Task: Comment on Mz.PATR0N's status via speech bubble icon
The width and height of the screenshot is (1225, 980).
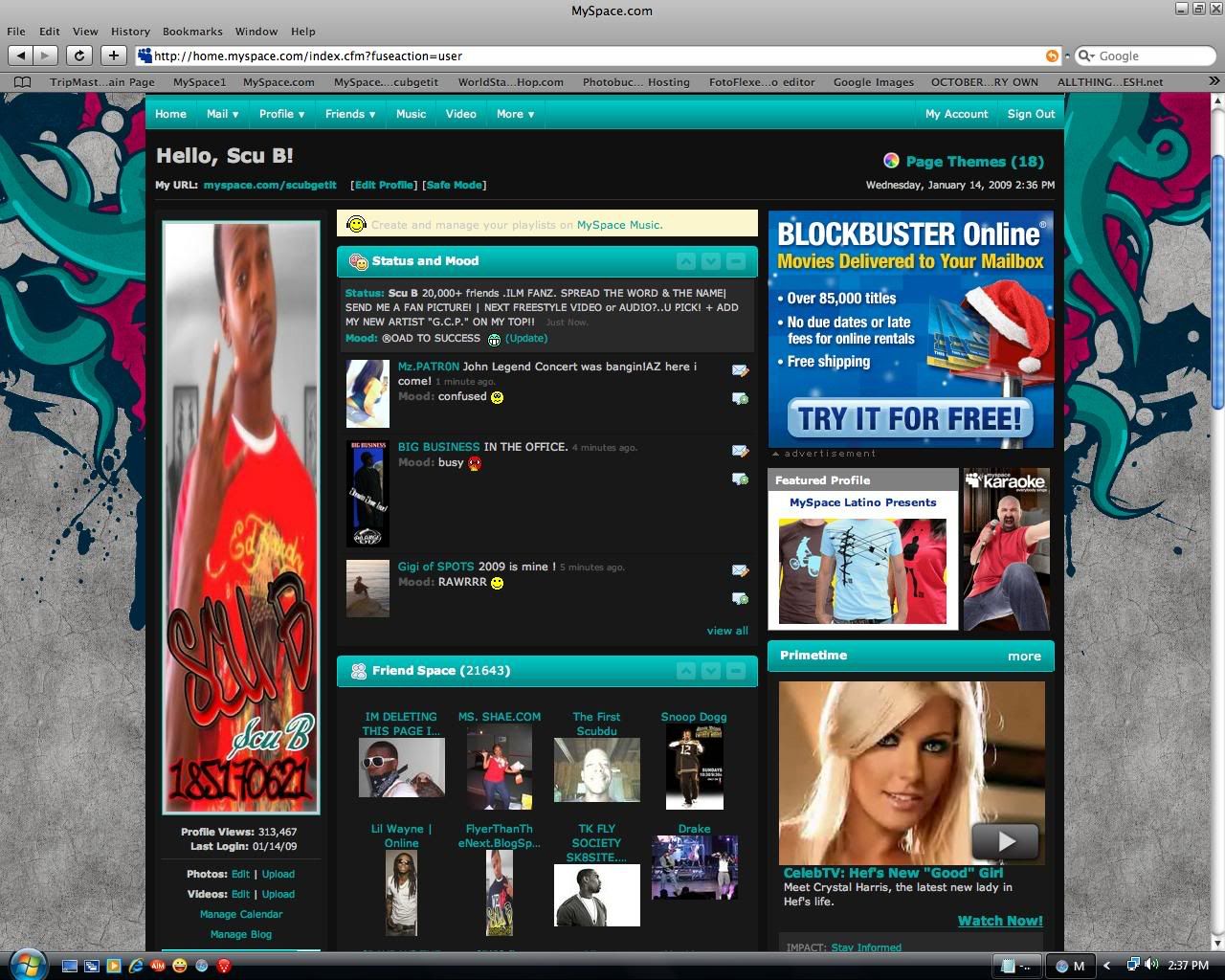Action: pos(740,398)
